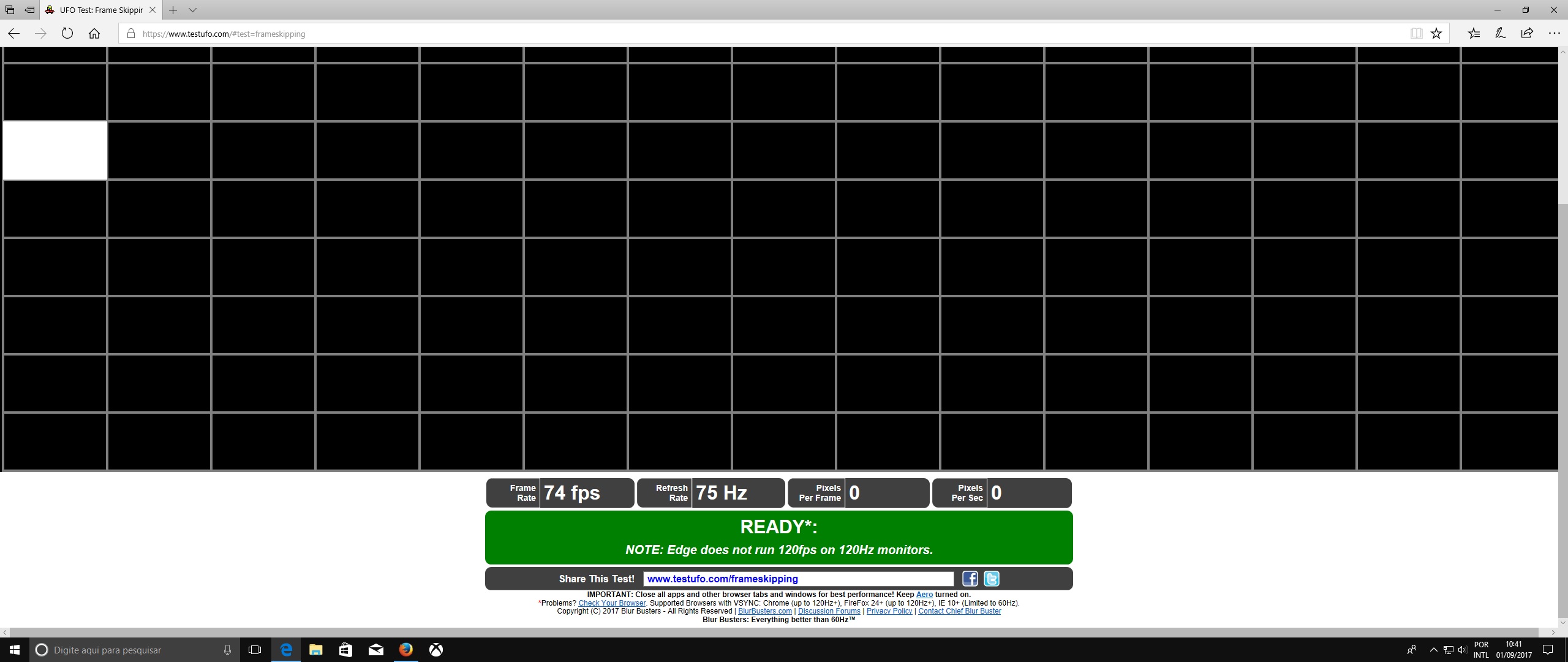This screenshot has height=662, width=1568.
Task: Add this page to favorites
Action: 1436,34
